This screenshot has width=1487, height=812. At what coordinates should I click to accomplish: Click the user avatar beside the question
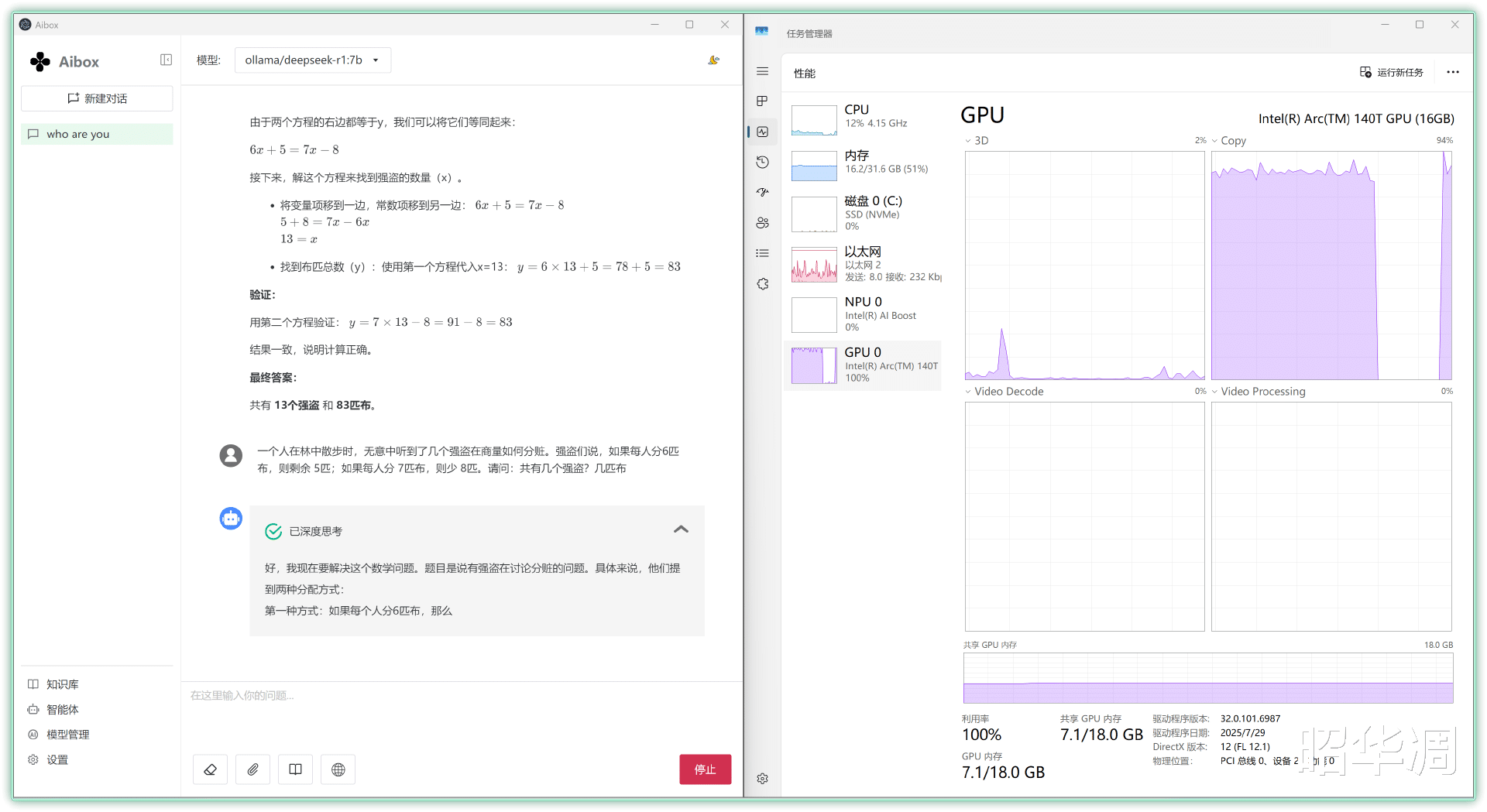pyautogui.click(x=231, y=455)
